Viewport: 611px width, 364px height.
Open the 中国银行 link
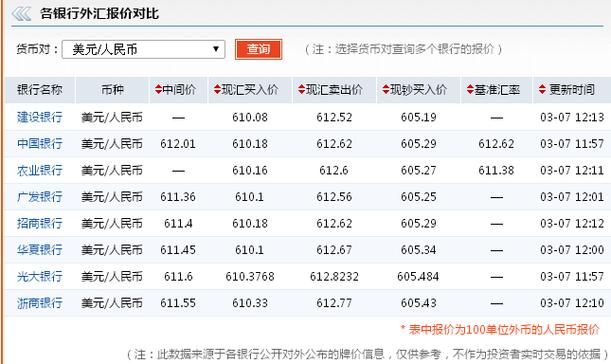pyautogui.click(x=40, y=143)
